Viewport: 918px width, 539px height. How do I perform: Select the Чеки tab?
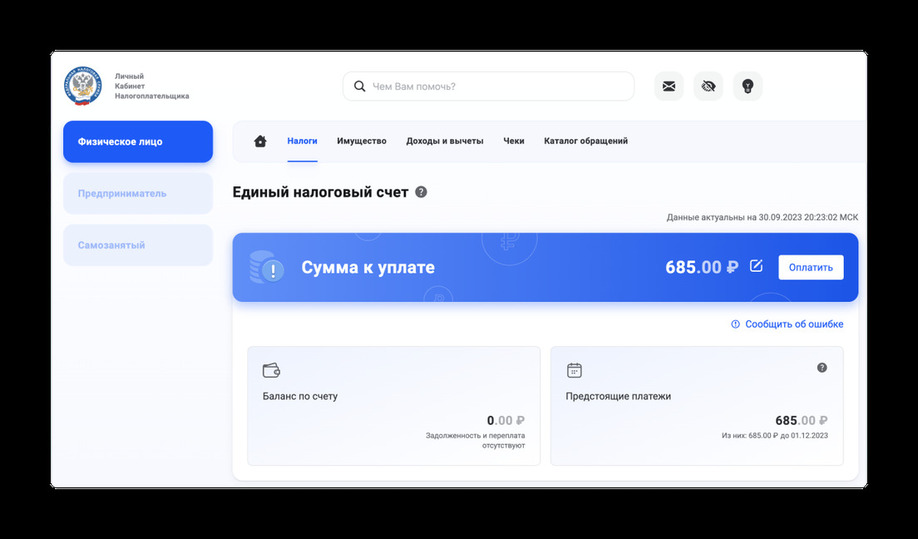click(513, 141)
